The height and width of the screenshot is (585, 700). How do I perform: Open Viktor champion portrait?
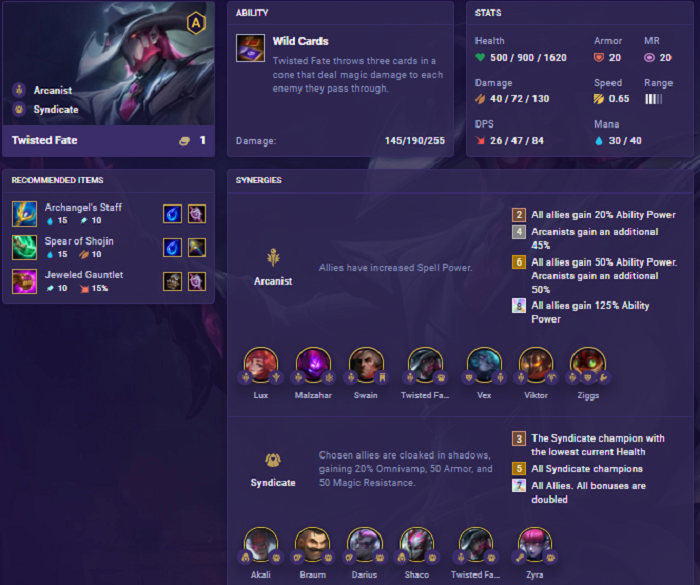pos(536,365)
